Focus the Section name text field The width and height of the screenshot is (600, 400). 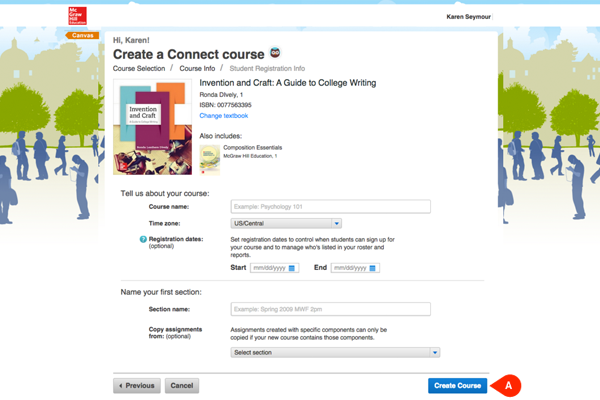tap(330, 310)
